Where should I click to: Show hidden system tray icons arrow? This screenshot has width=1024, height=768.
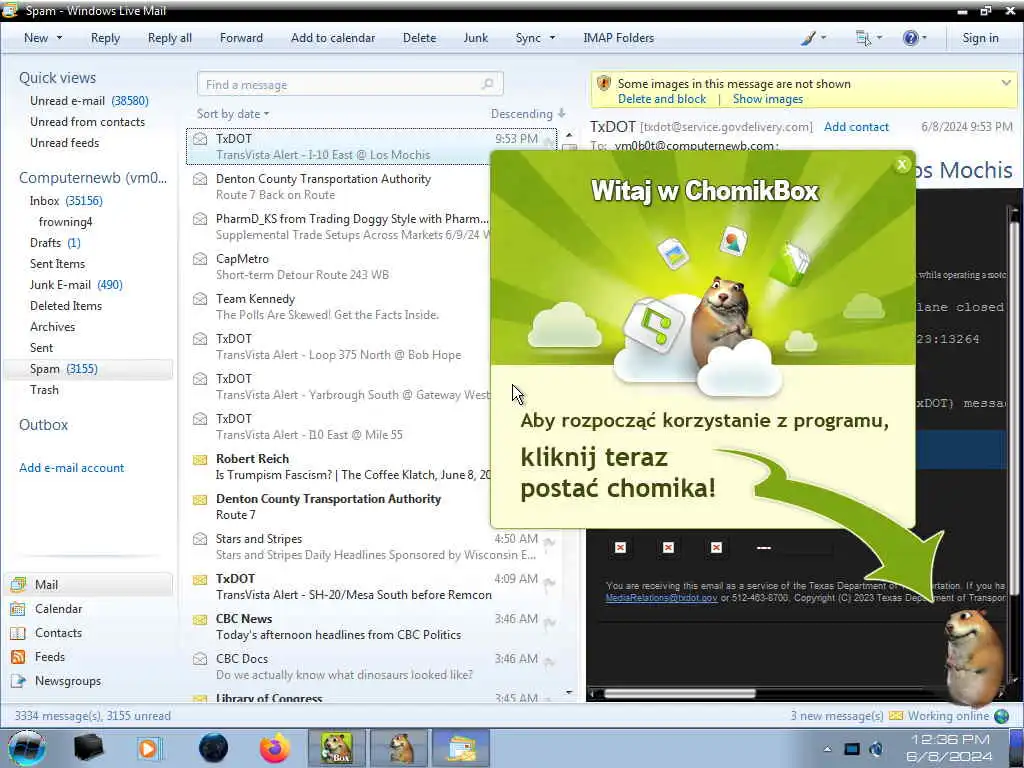(827, 749)
